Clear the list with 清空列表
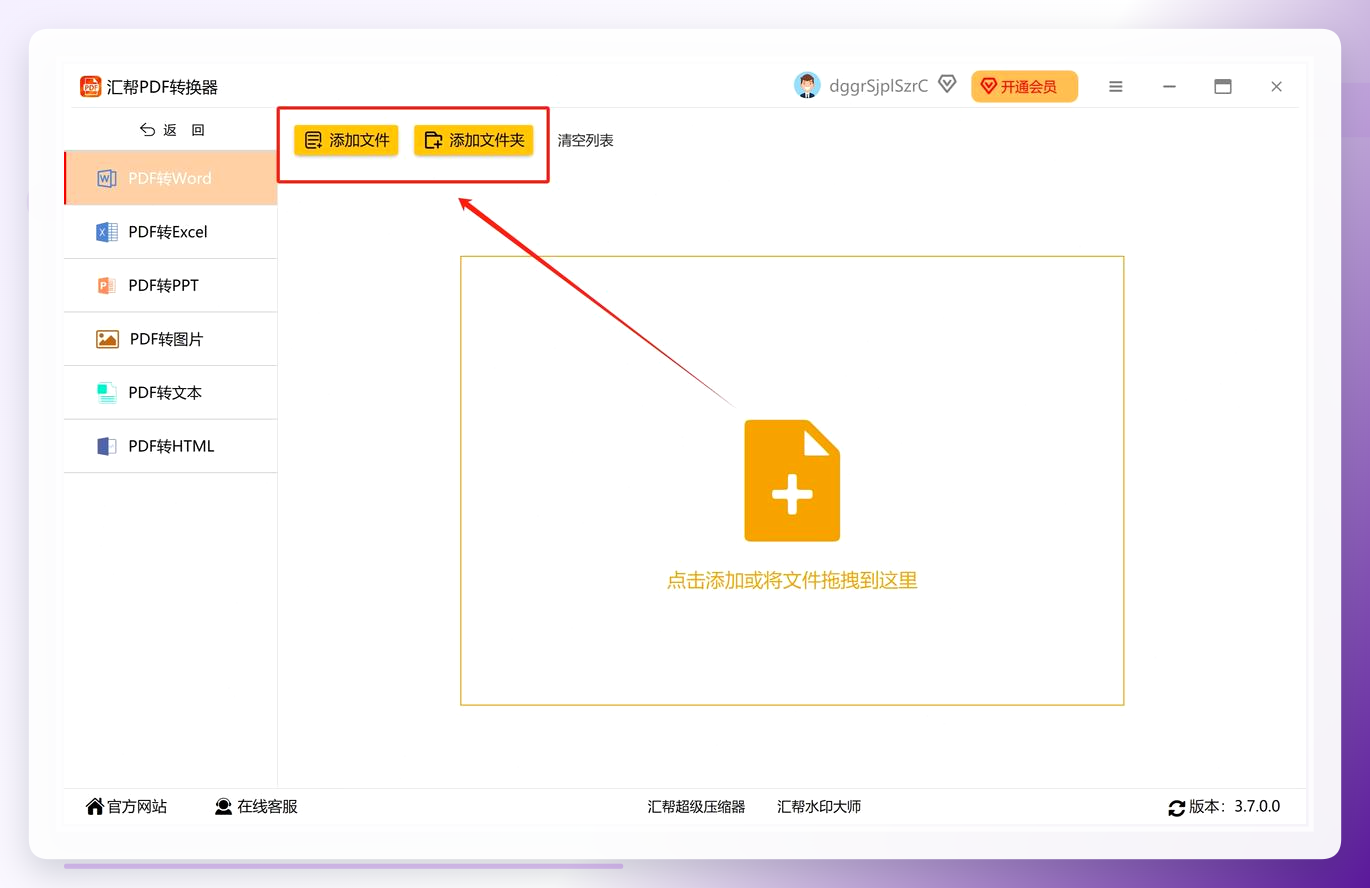This screenshot has height=888, width=1370. point(586,141)
